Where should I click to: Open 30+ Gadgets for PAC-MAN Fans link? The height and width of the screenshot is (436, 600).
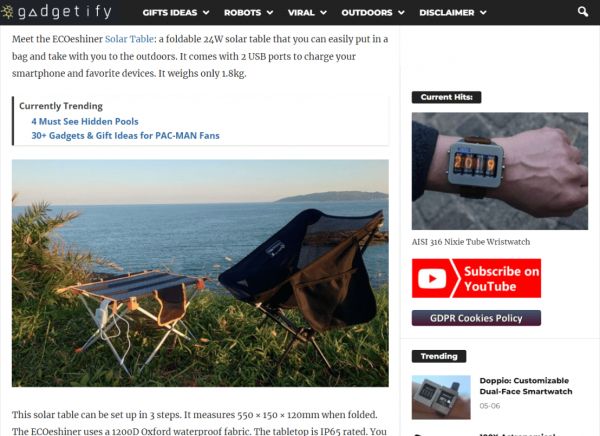pyautogui.click(x=126, y=136)
